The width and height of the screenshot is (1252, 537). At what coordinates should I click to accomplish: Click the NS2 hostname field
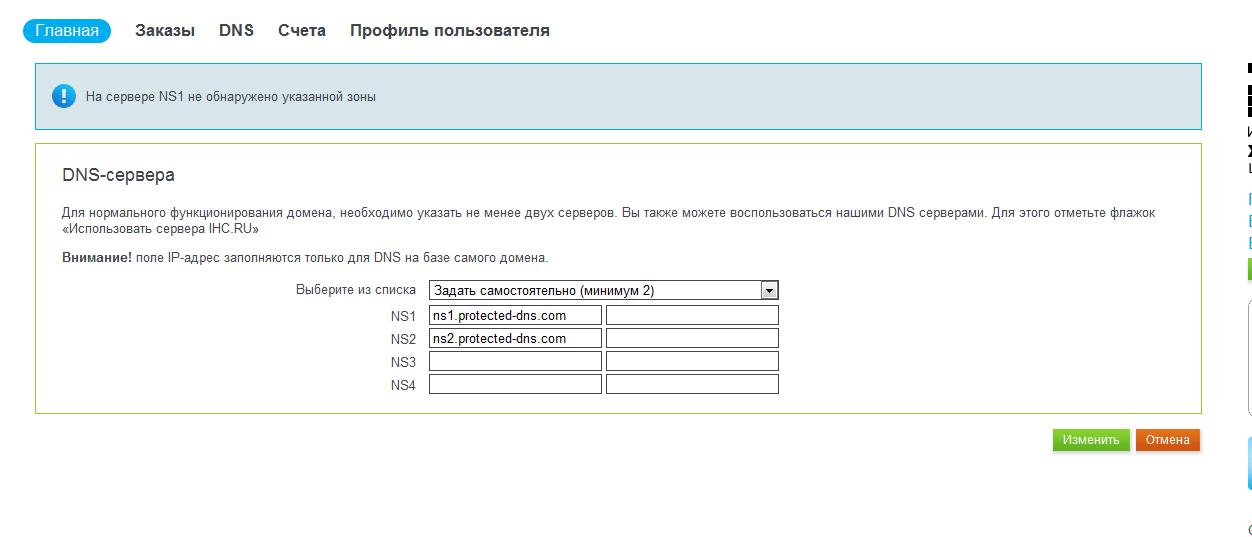515,338
